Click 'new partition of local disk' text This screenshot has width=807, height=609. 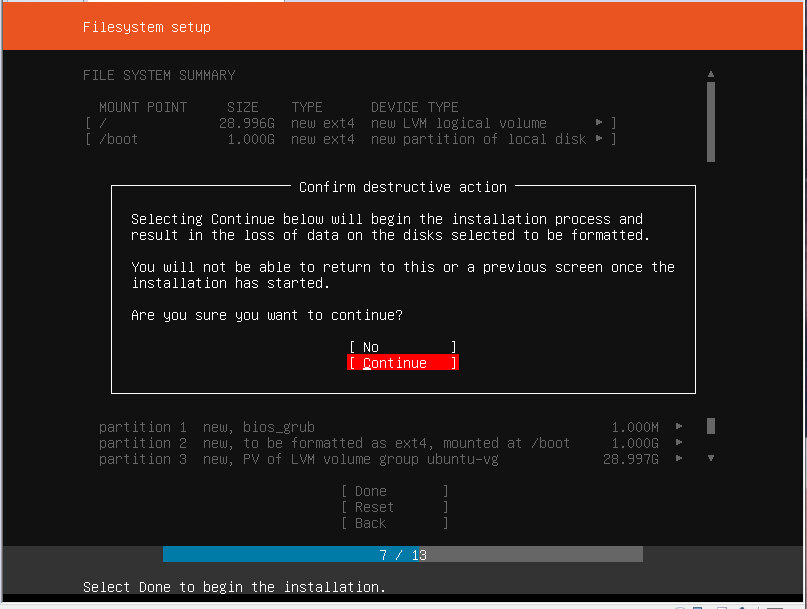479,139
